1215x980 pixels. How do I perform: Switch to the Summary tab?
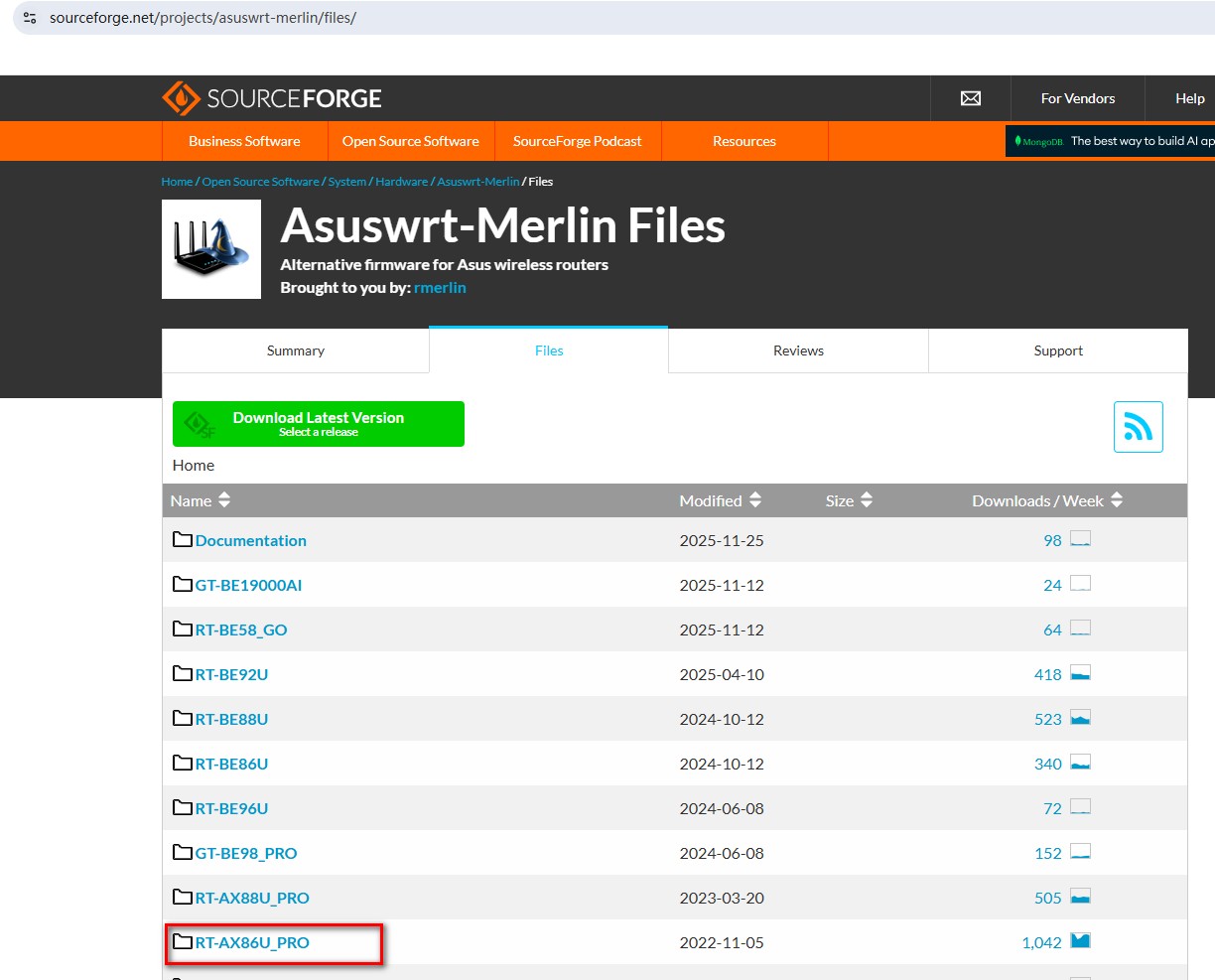point(296,350)
